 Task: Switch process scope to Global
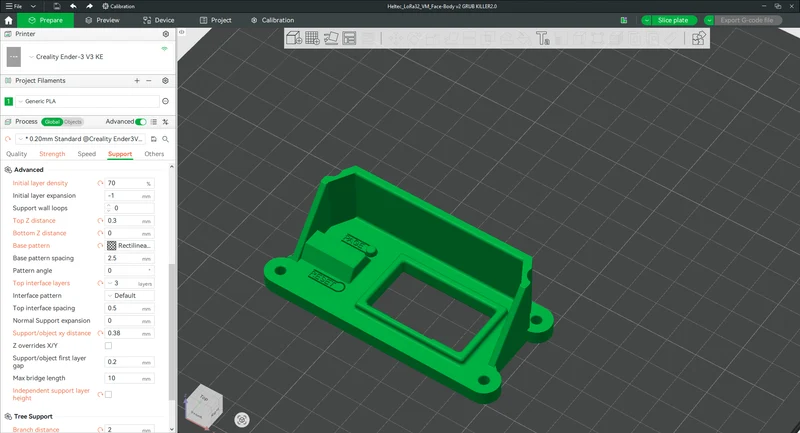coord(52,122)
